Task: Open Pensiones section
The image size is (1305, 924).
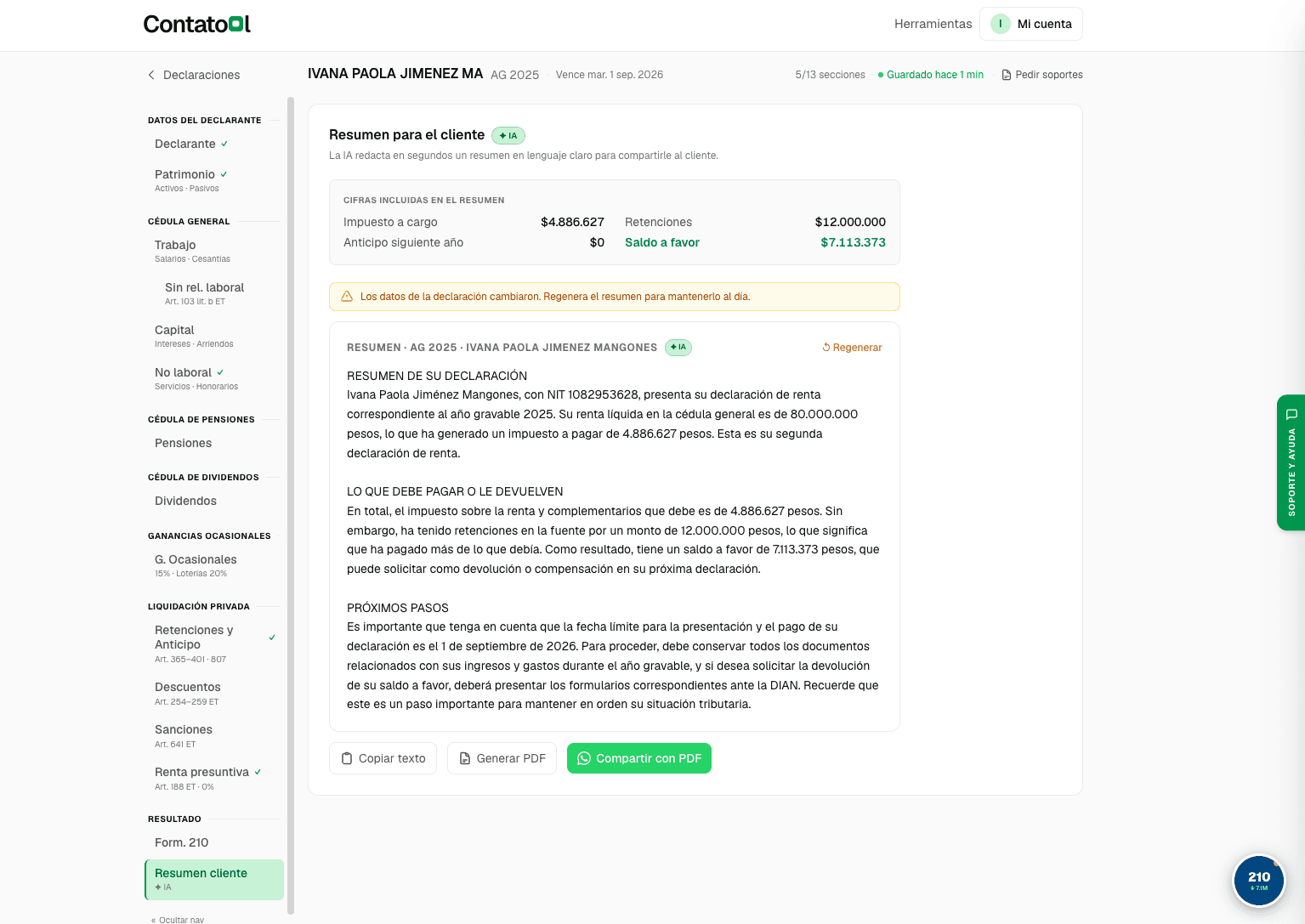Action: (183, 443)
